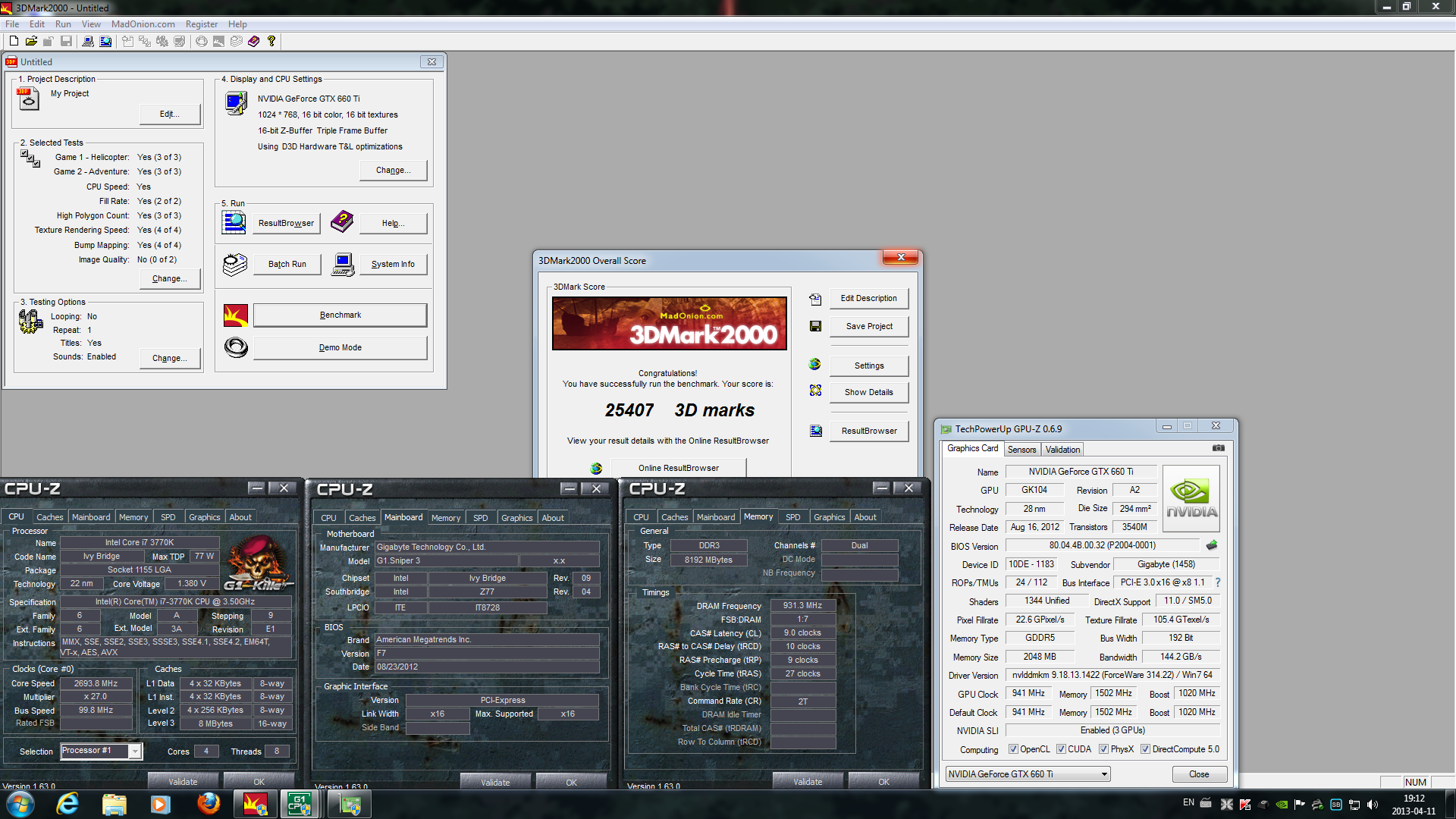Click the Show desktop strip at the taskbar's right end

point(1450,805)
